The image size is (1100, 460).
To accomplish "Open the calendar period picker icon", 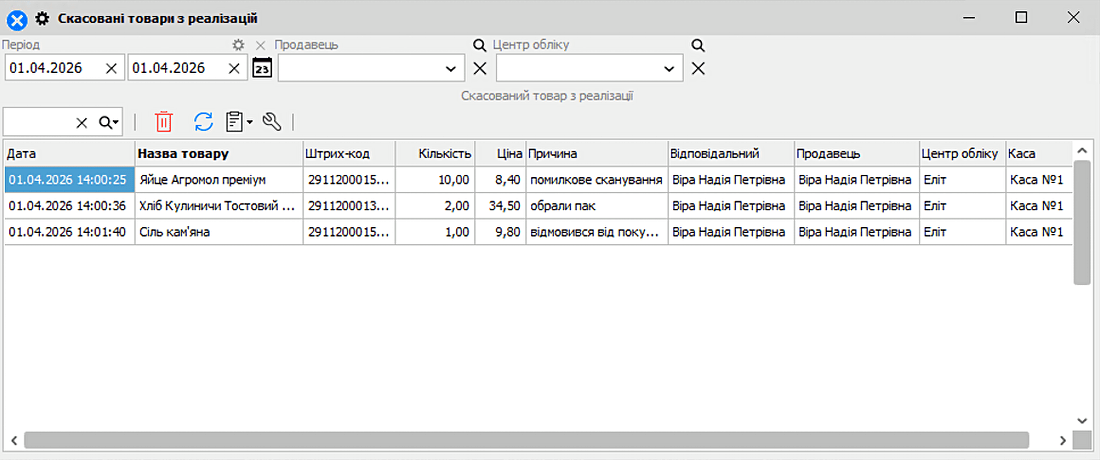I will [262, 68].
